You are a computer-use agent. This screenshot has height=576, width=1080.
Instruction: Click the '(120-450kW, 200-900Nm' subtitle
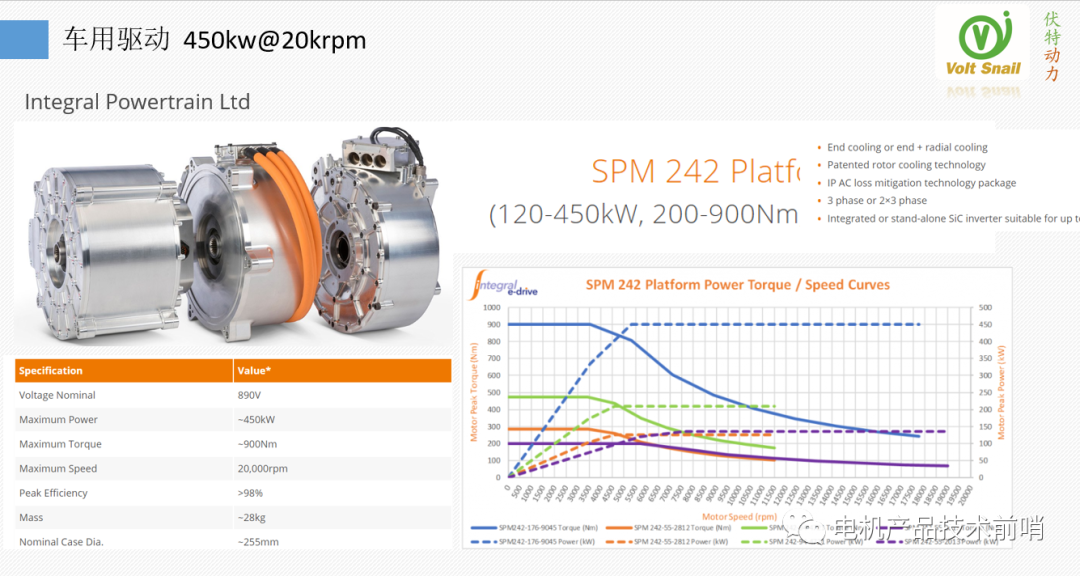click(x=643, y=214)
